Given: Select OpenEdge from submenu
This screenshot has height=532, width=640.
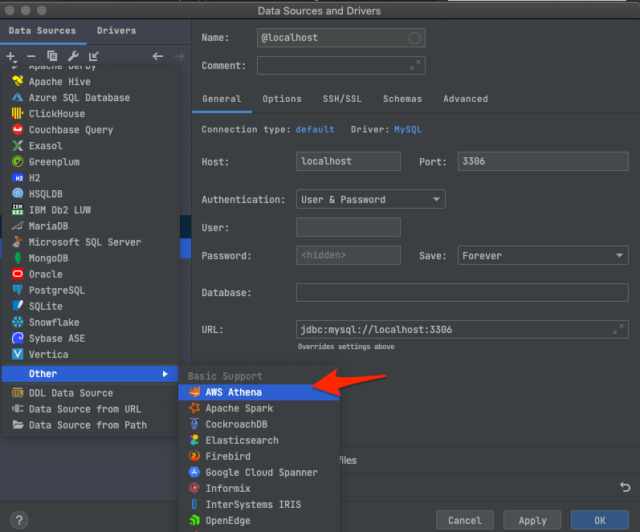Looking at the screenshot, I should click(259, 521).
